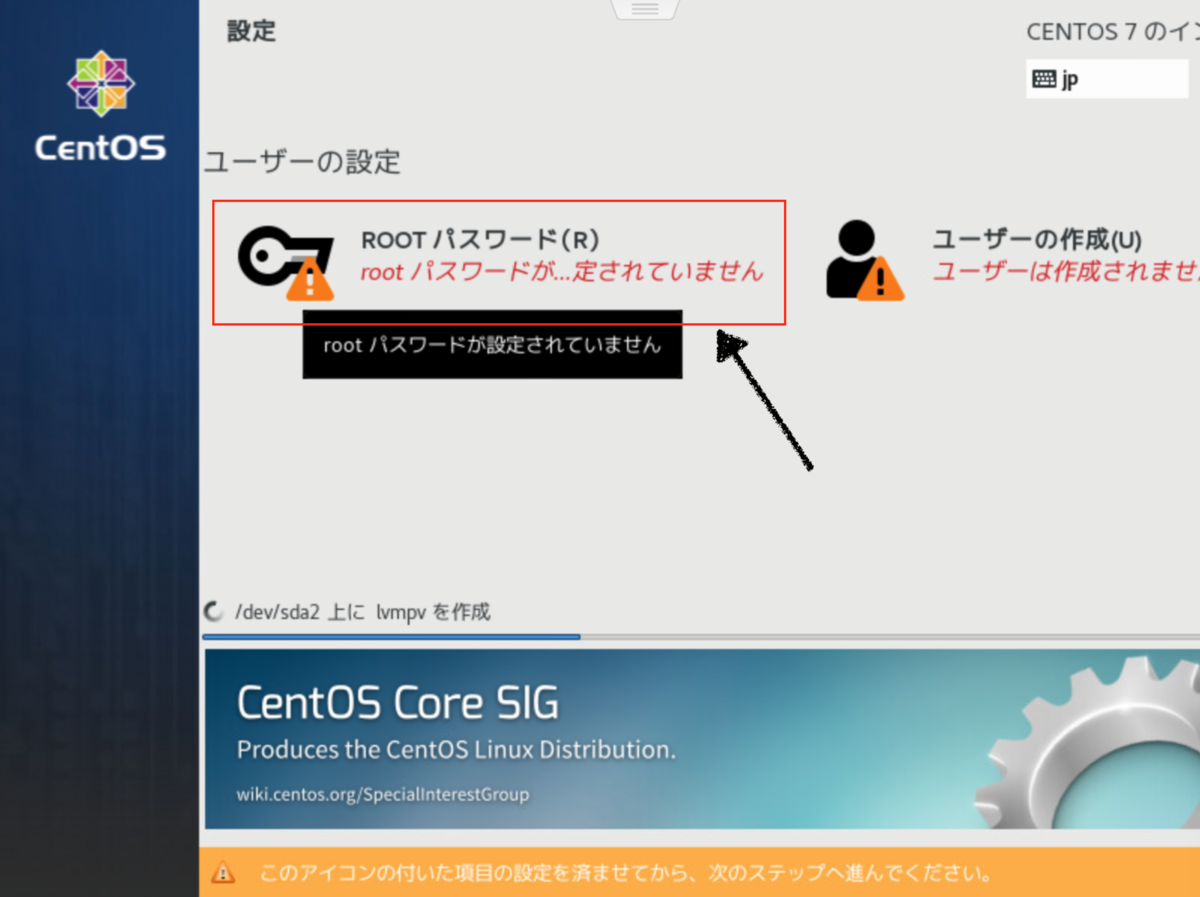Open ROOT パスワード(R) setting
This screenshot has width=1200, height=897.
coord(499,262)
